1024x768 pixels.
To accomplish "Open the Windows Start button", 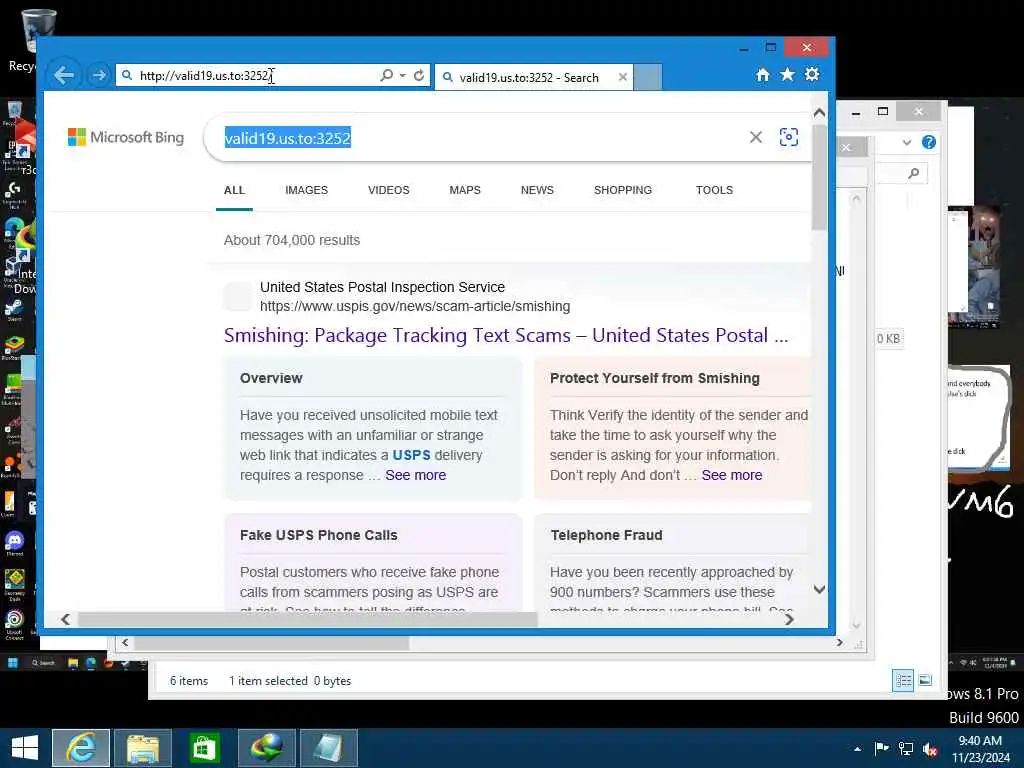I will click(25, 748).
